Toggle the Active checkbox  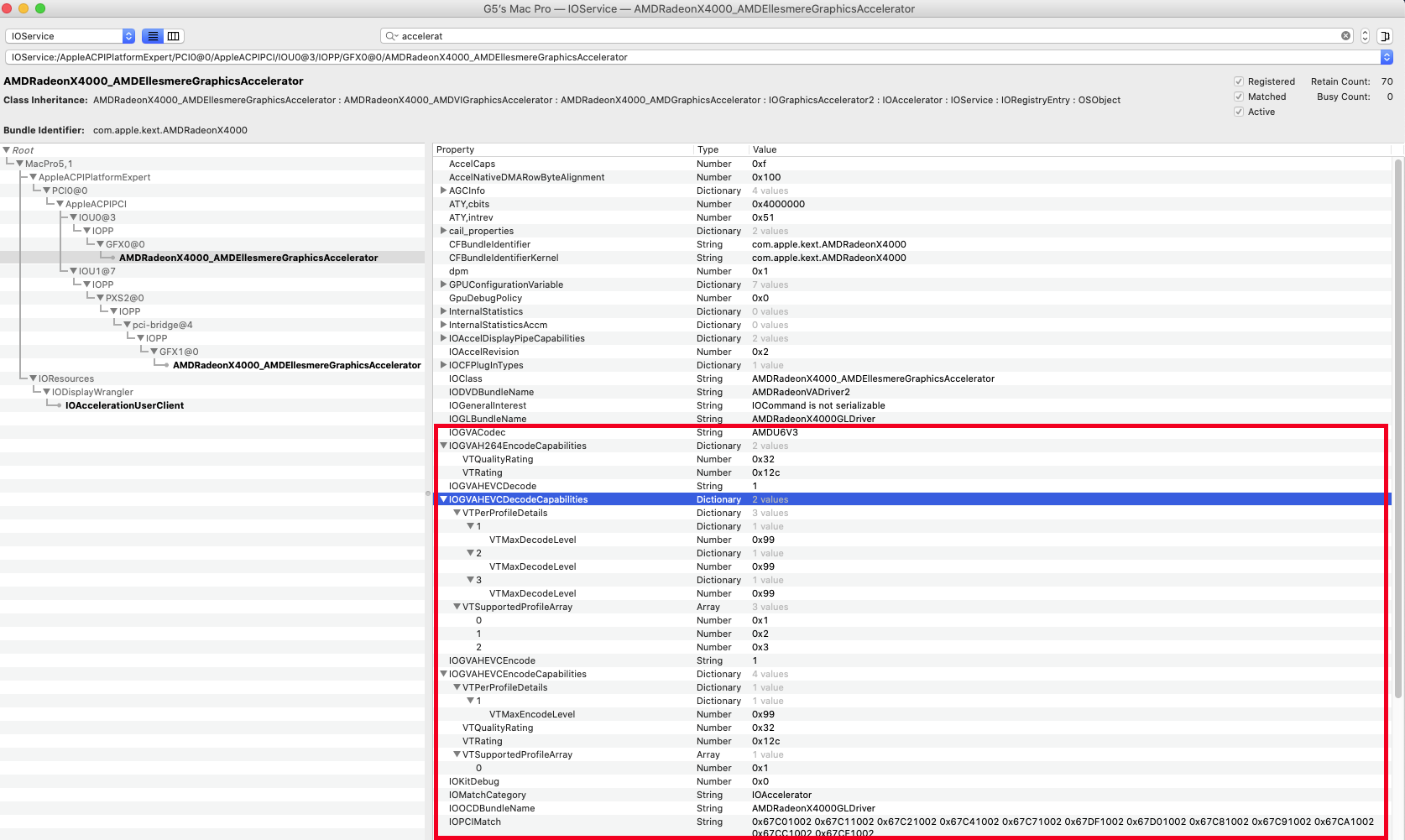click(1239, 112)
